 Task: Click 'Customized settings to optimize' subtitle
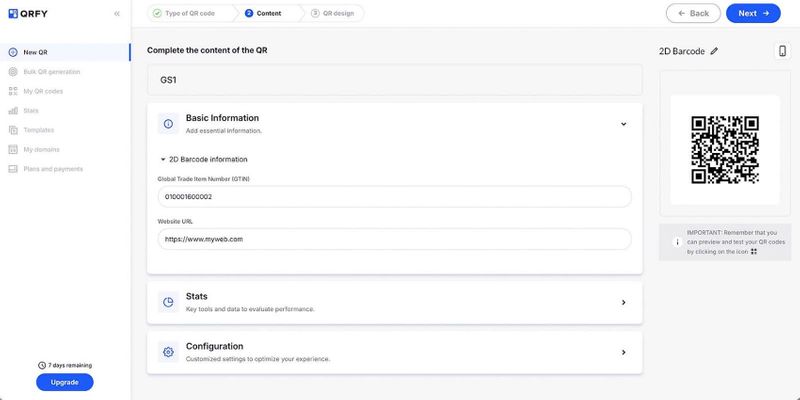[x=258, y=359]
